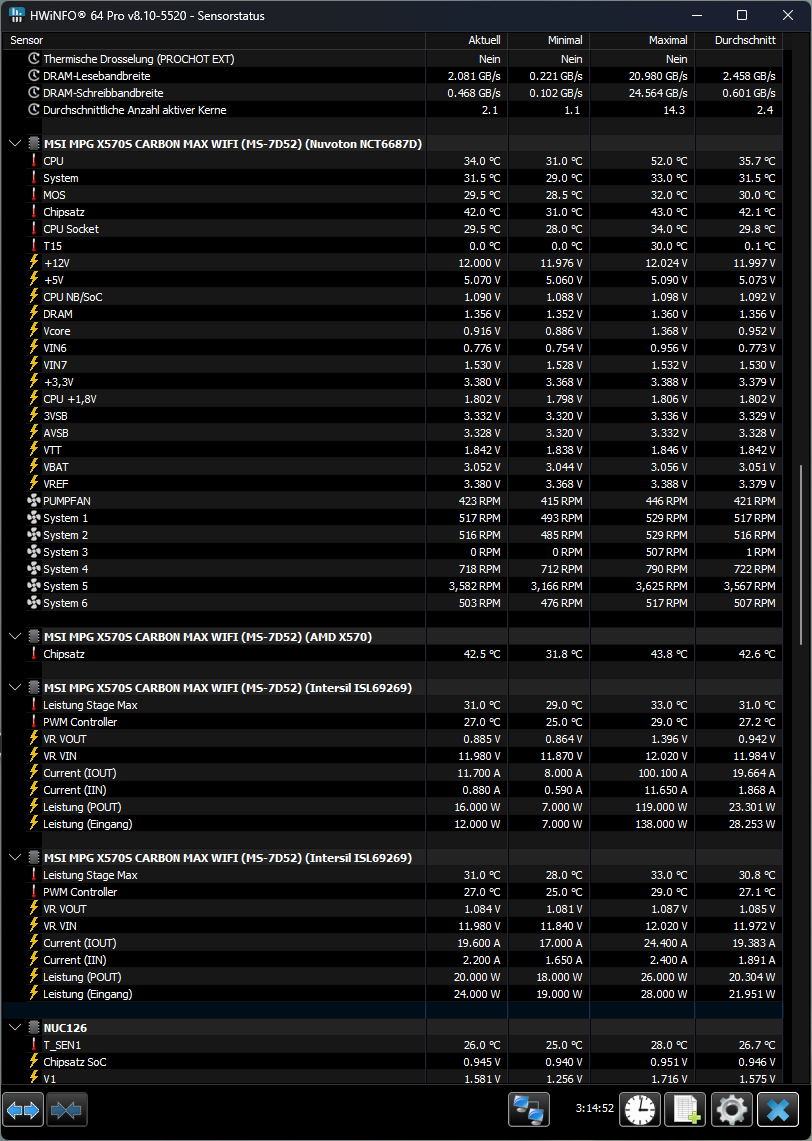Screen dimensions: 812x1141
Task: Select the AVSB voltage row
Action: (x=392, y=433)
